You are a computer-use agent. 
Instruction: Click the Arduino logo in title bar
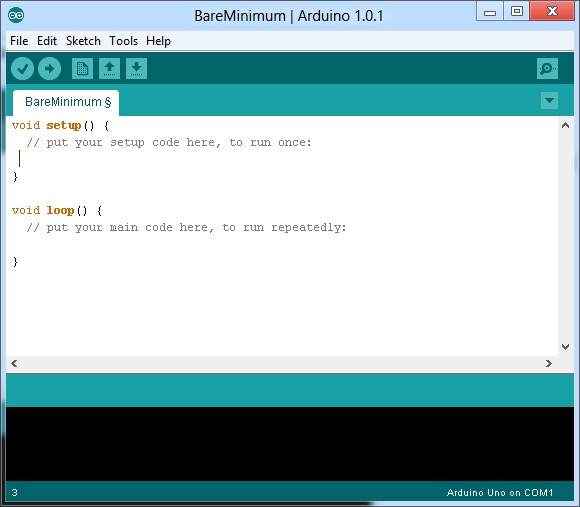(16, 15)
